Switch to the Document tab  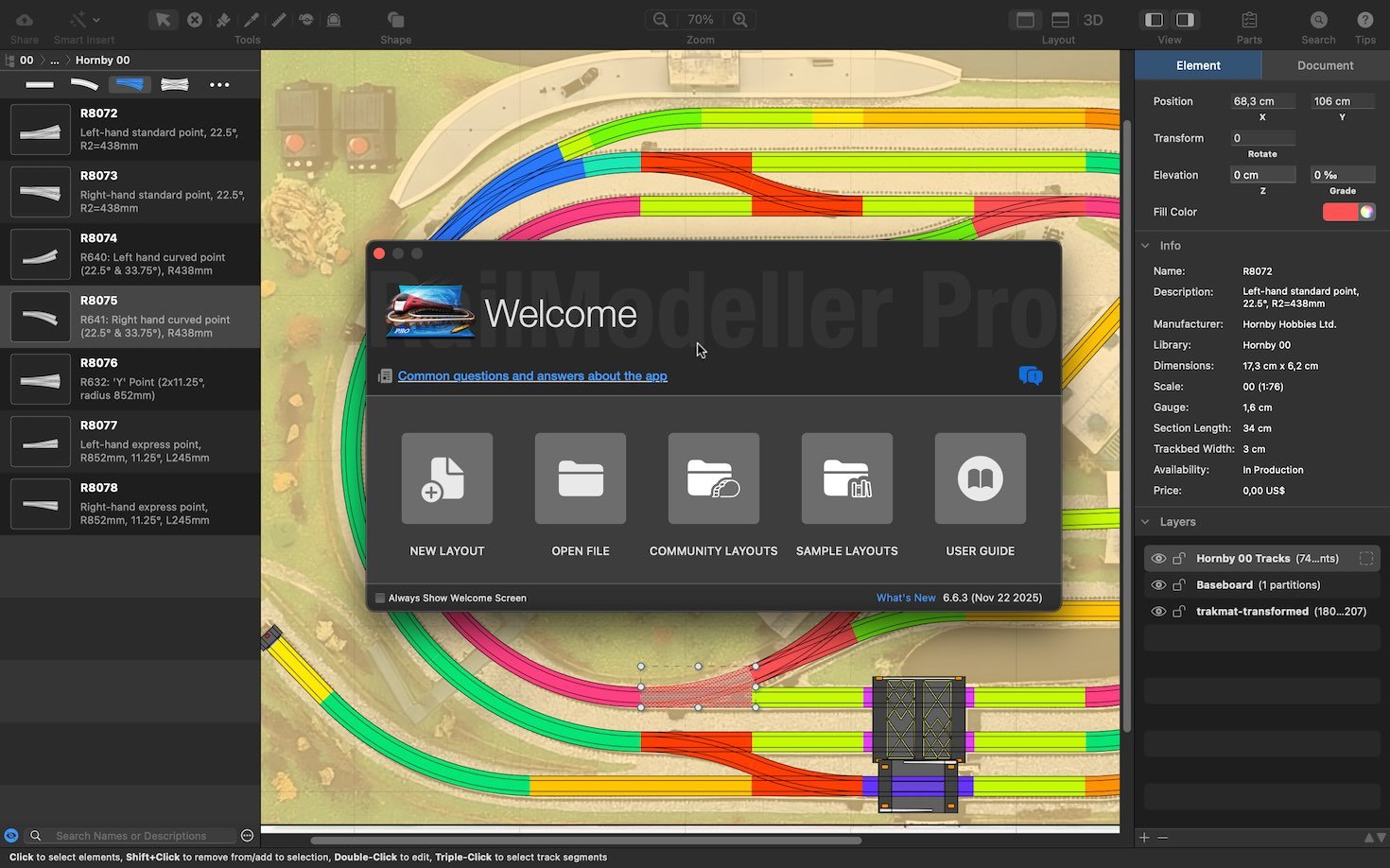tap(1325, 65)
